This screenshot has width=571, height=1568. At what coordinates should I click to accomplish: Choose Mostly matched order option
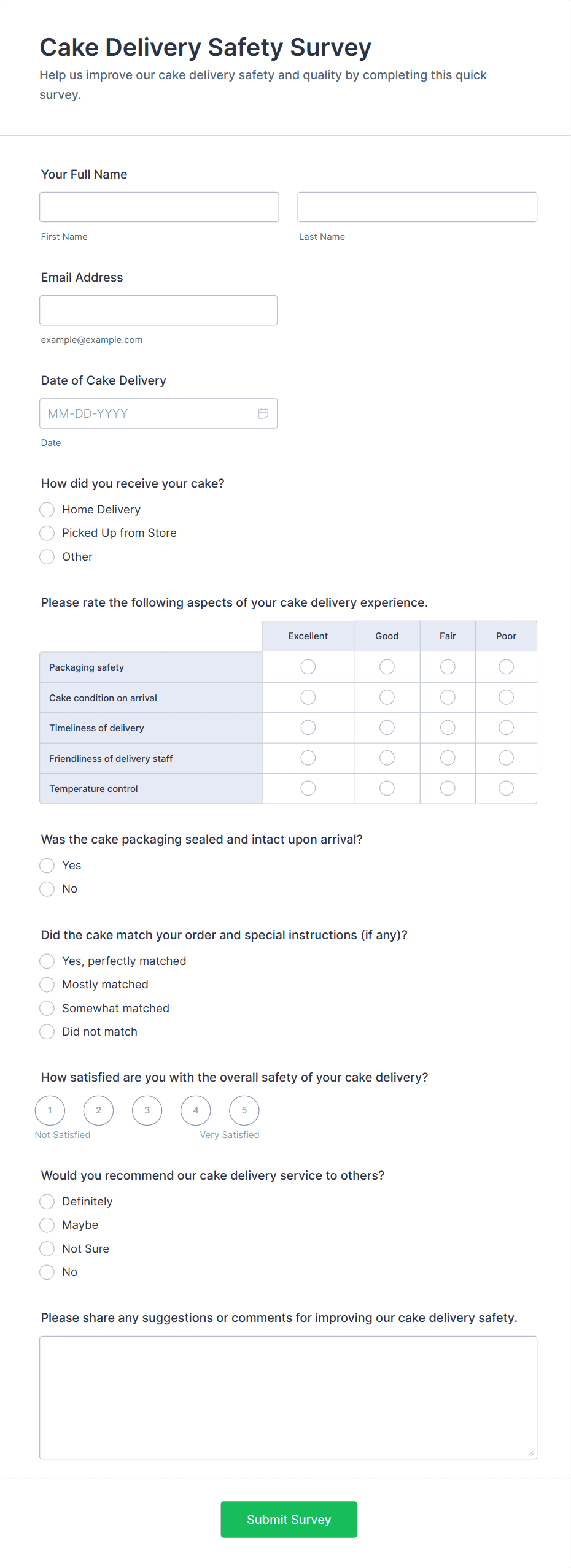pos(47,985)
